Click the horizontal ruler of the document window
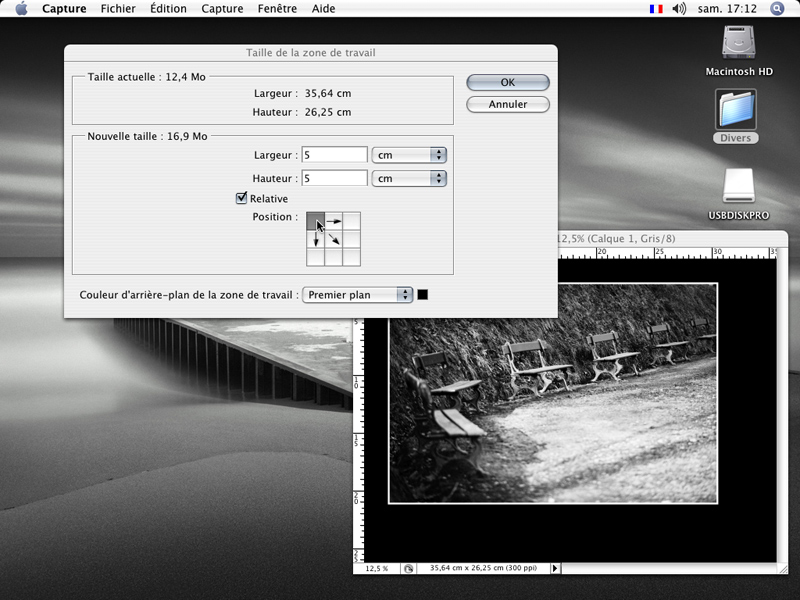Viewport: 800px width, 600px height. point(667,253)
